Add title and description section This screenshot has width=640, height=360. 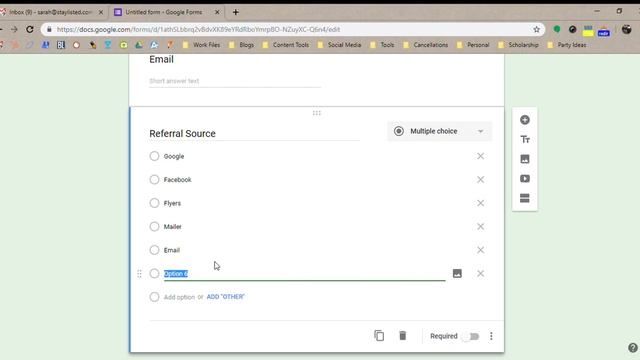click(525, 139)
